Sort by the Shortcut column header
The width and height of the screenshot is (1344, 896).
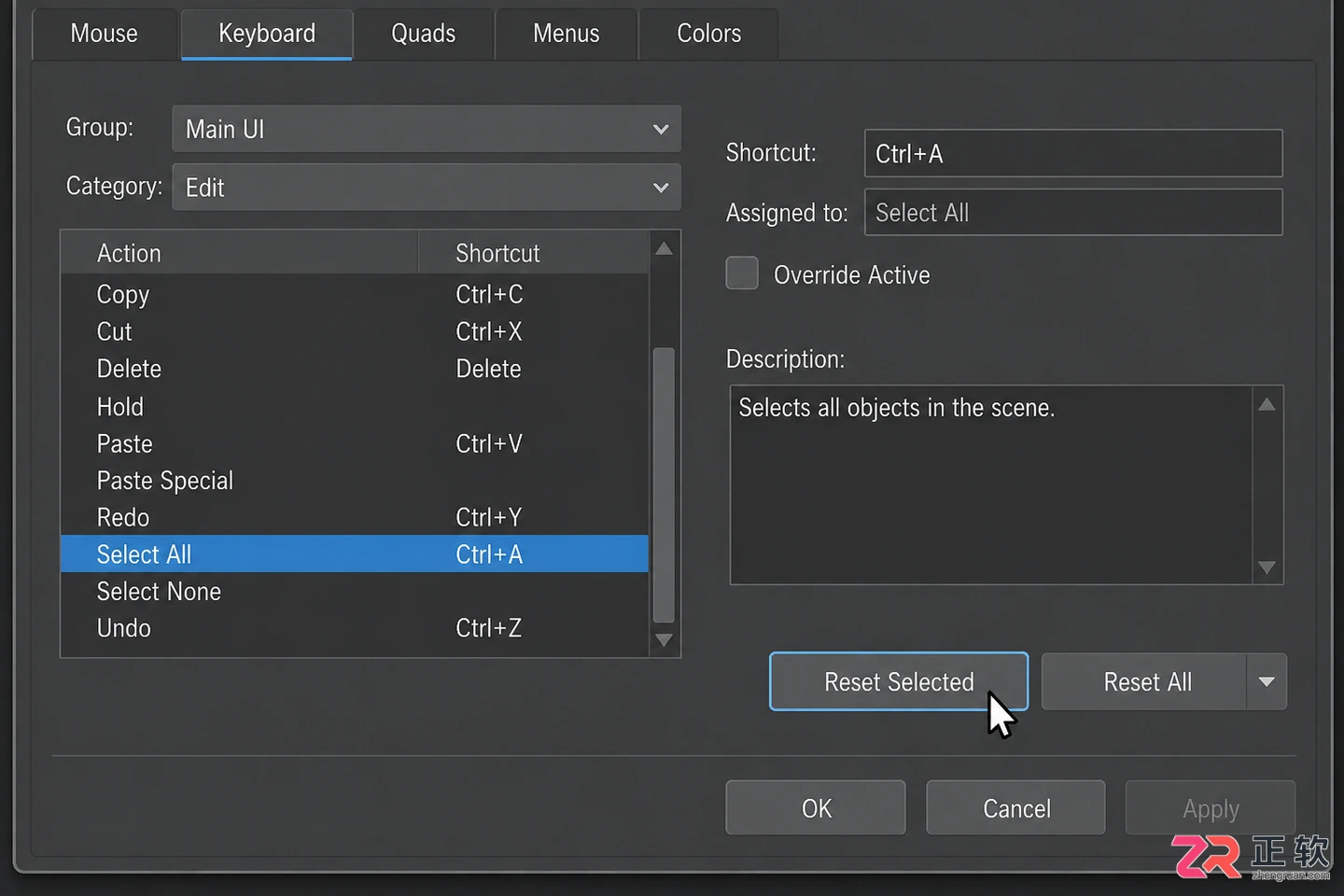click(534, 253)
